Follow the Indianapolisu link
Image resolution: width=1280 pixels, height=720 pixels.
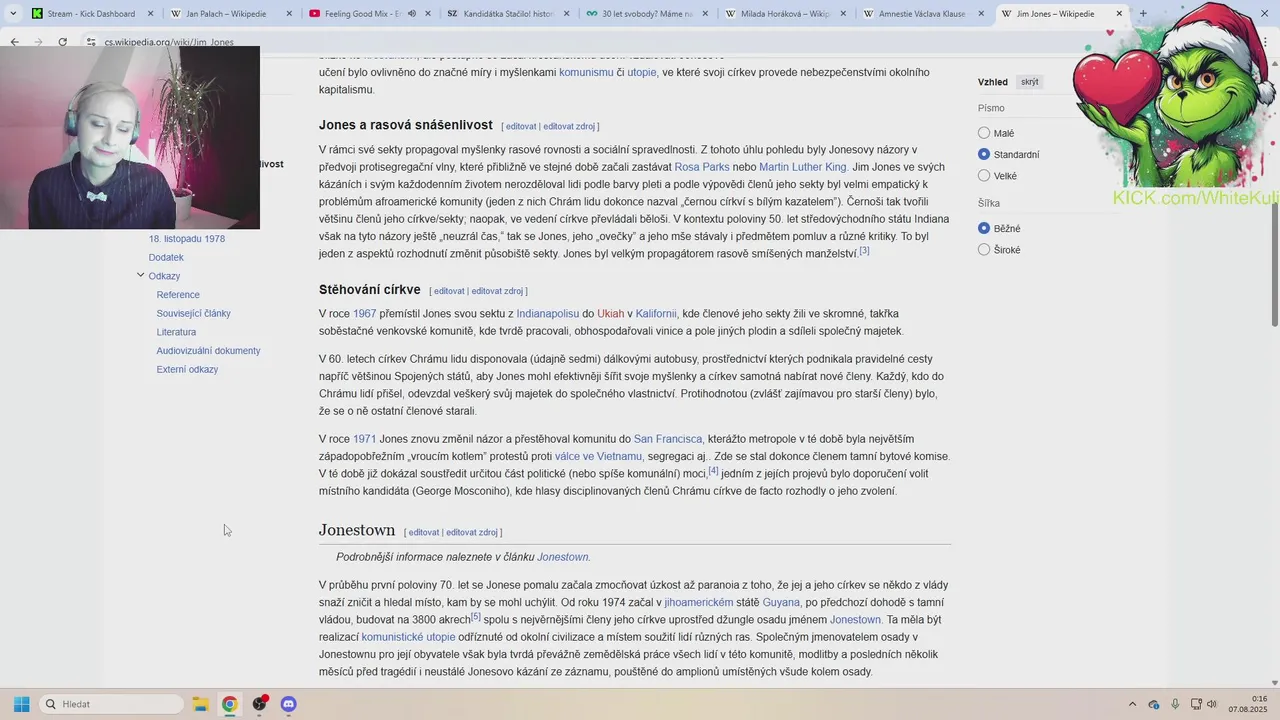coord(548,314)
